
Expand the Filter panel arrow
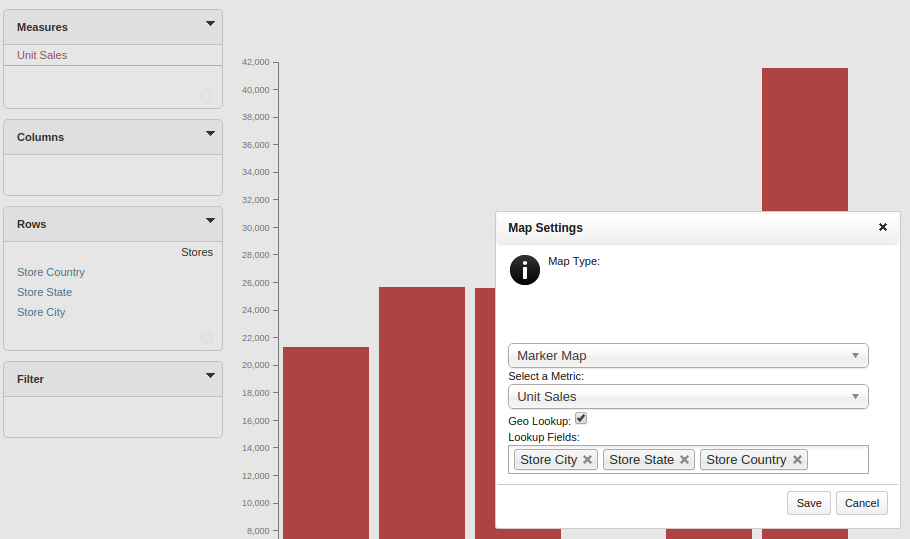coord(210,376)
